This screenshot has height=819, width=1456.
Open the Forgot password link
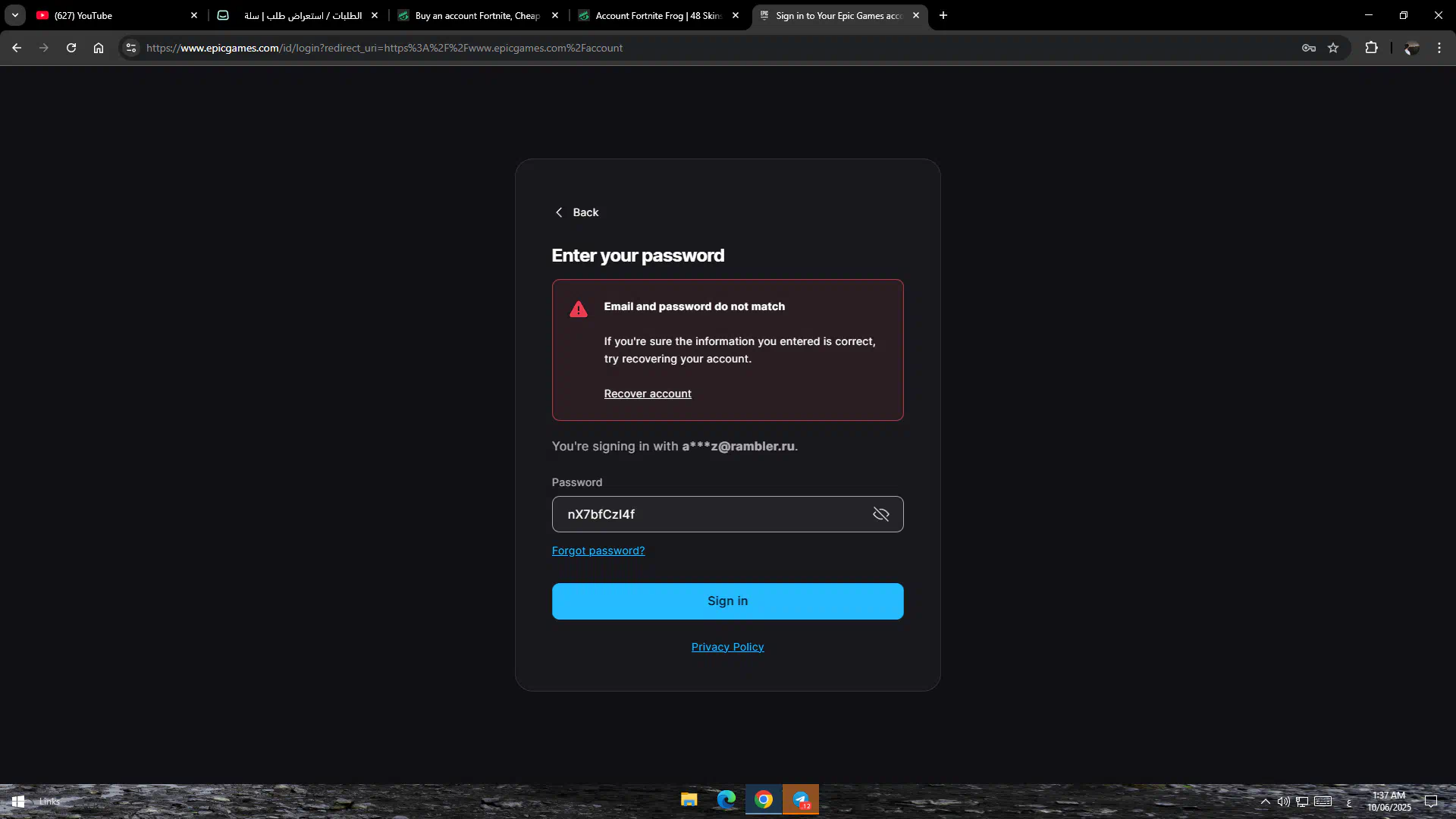tap(598, 551)
